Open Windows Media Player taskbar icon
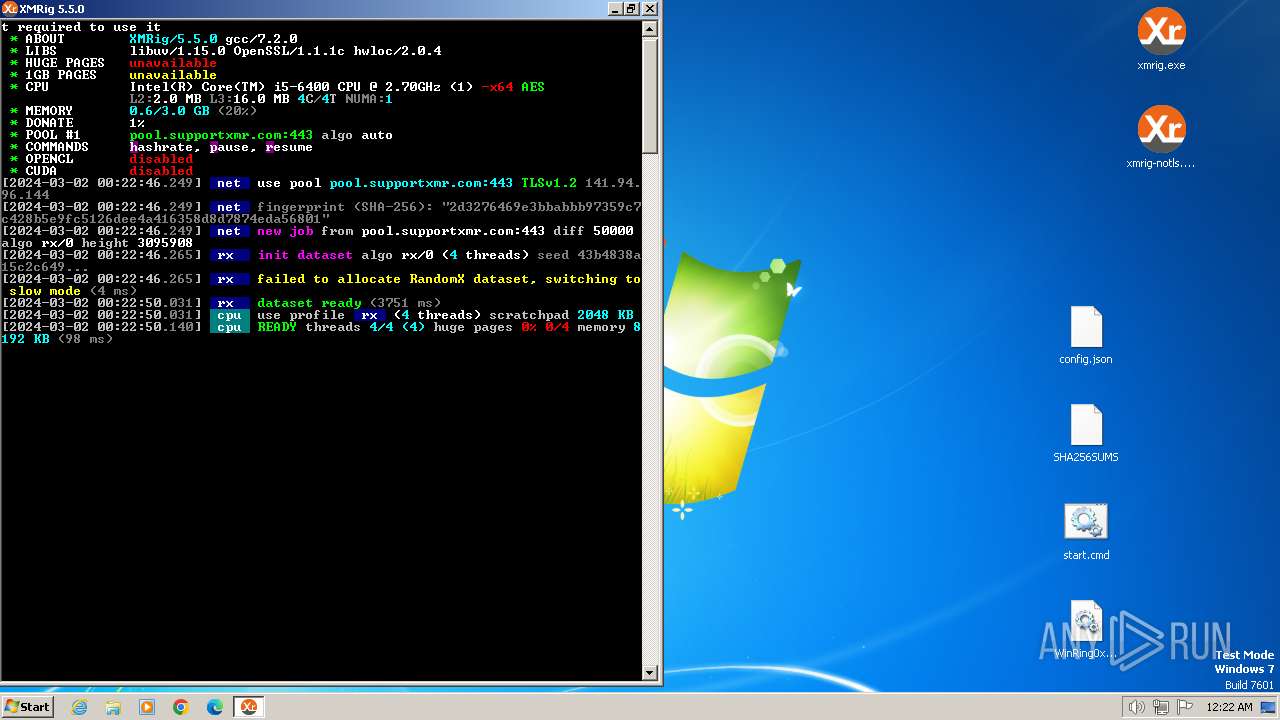 click(147, 707)
